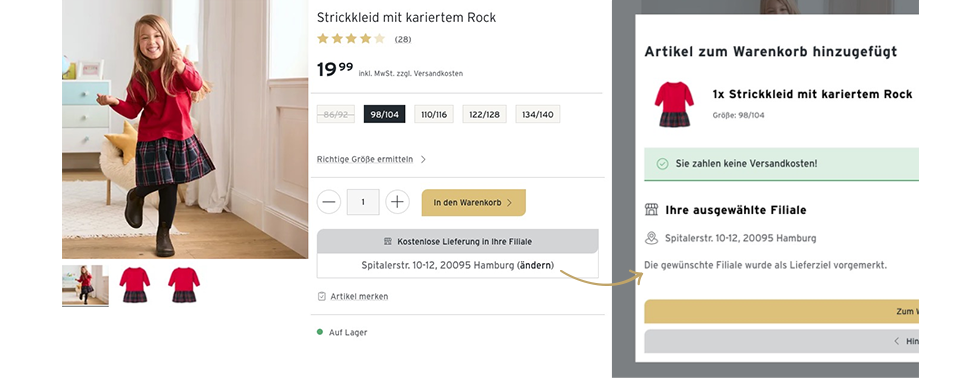Click the shop icon in Kostenlose Lieferung banner
This screenshot has width=980, height=378.
(388, 241)
